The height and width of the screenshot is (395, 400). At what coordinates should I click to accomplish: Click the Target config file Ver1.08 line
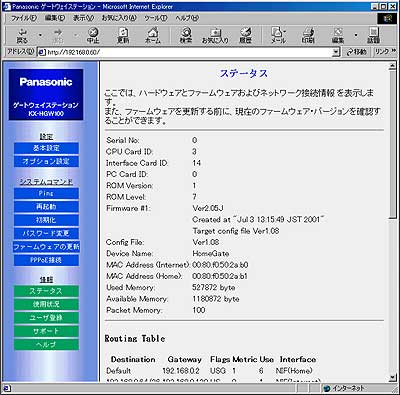pos(236,231)
